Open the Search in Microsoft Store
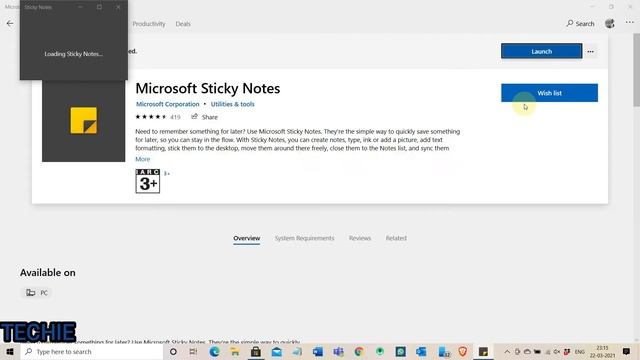The width and height of the screenshot is (640, 360). click(x=580, y=24)
